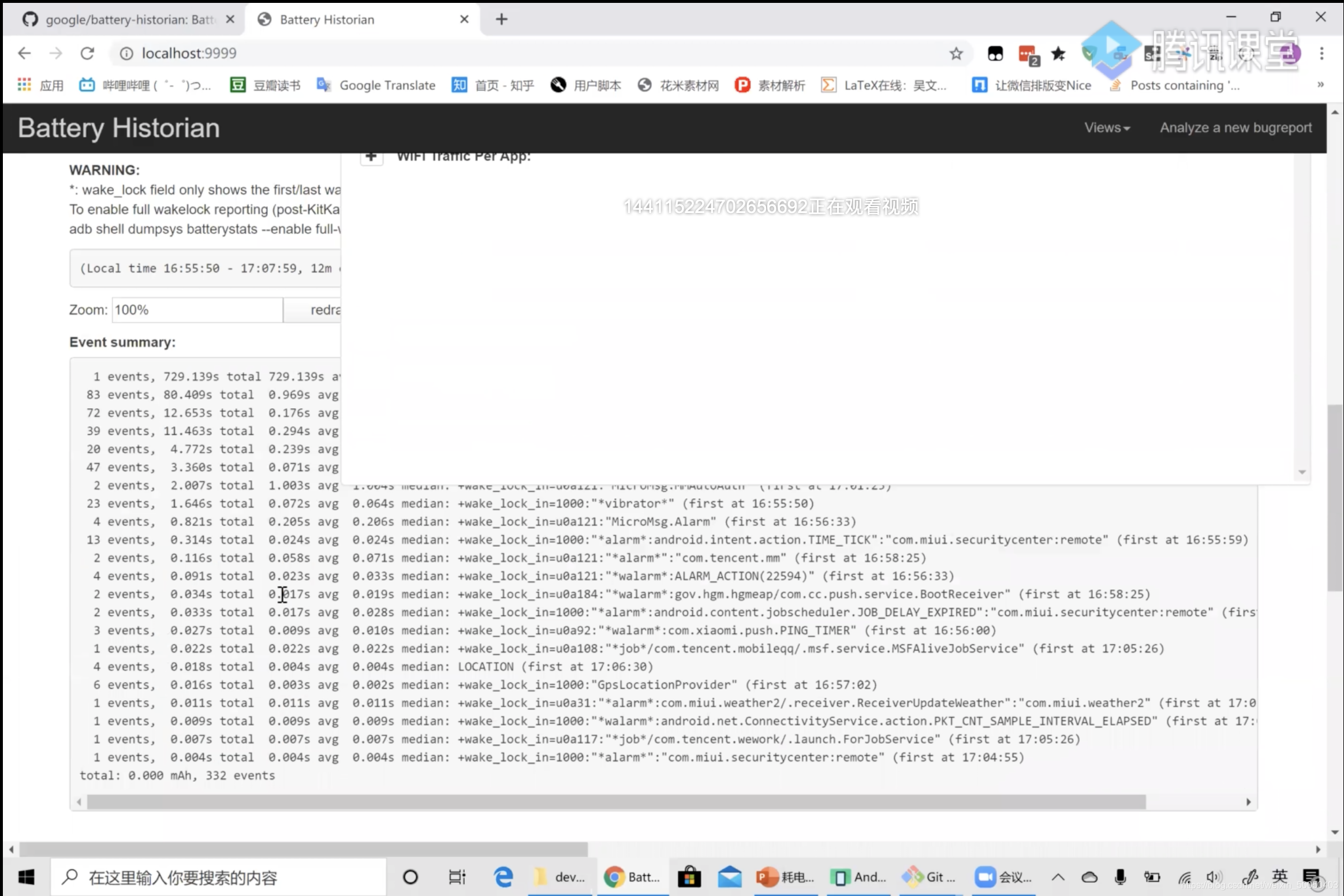1344x896 pixels.
Task: Click the browser reload icon
Action: click(87, 53)
